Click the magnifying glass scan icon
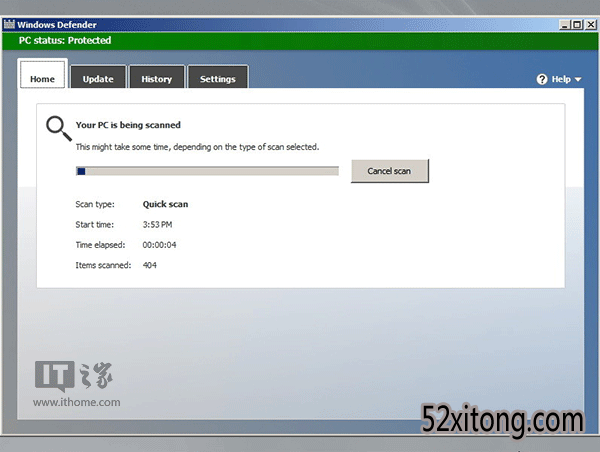The image size is (600, 452). pos(59,128)
